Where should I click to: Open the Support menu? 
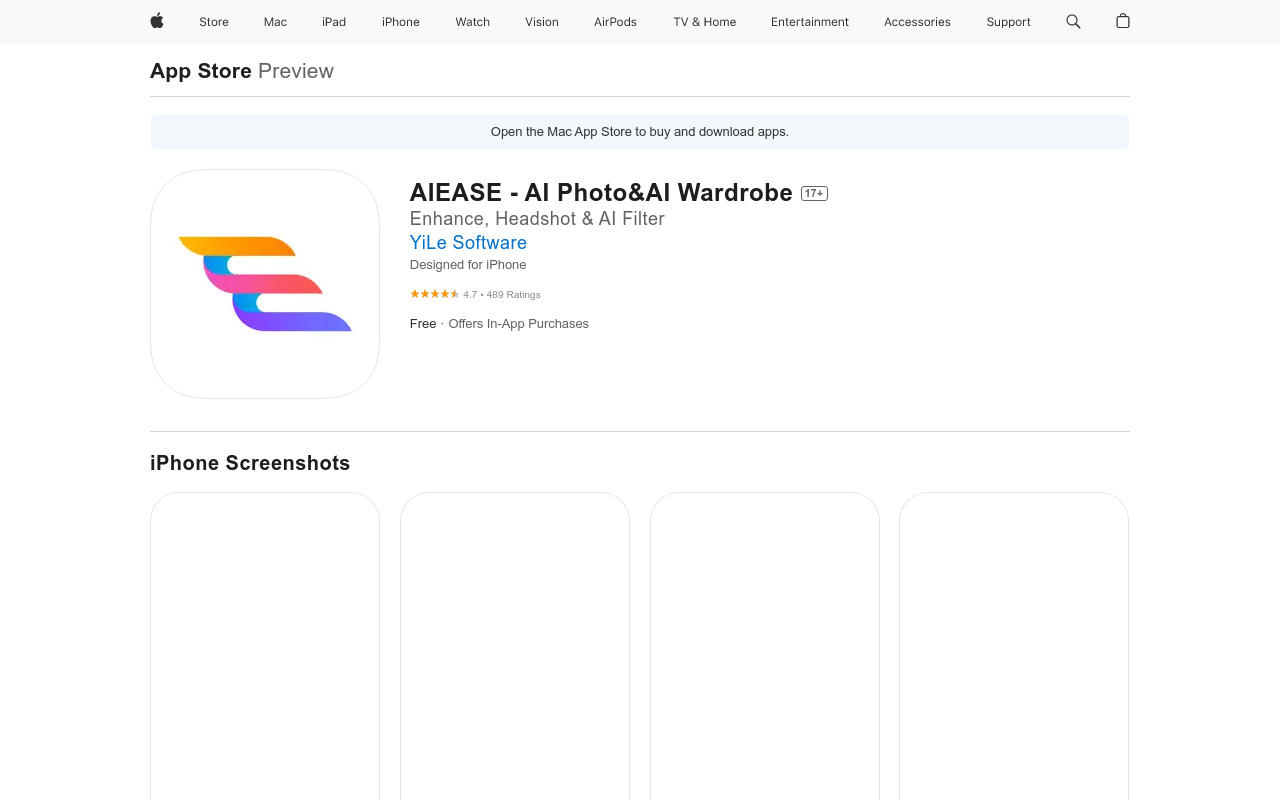click(x=1008, y=22)
